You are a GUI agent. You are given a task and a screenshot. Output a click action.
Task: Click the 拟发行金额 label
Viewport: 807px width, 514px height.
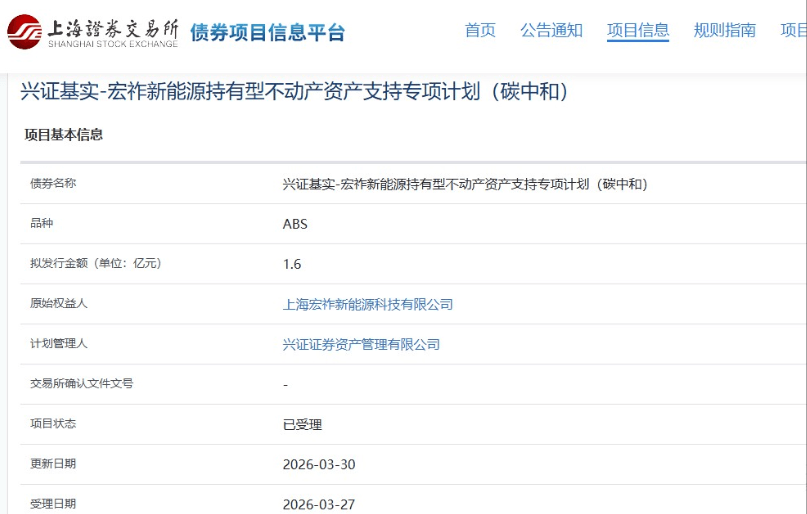(x=96, y=263)
